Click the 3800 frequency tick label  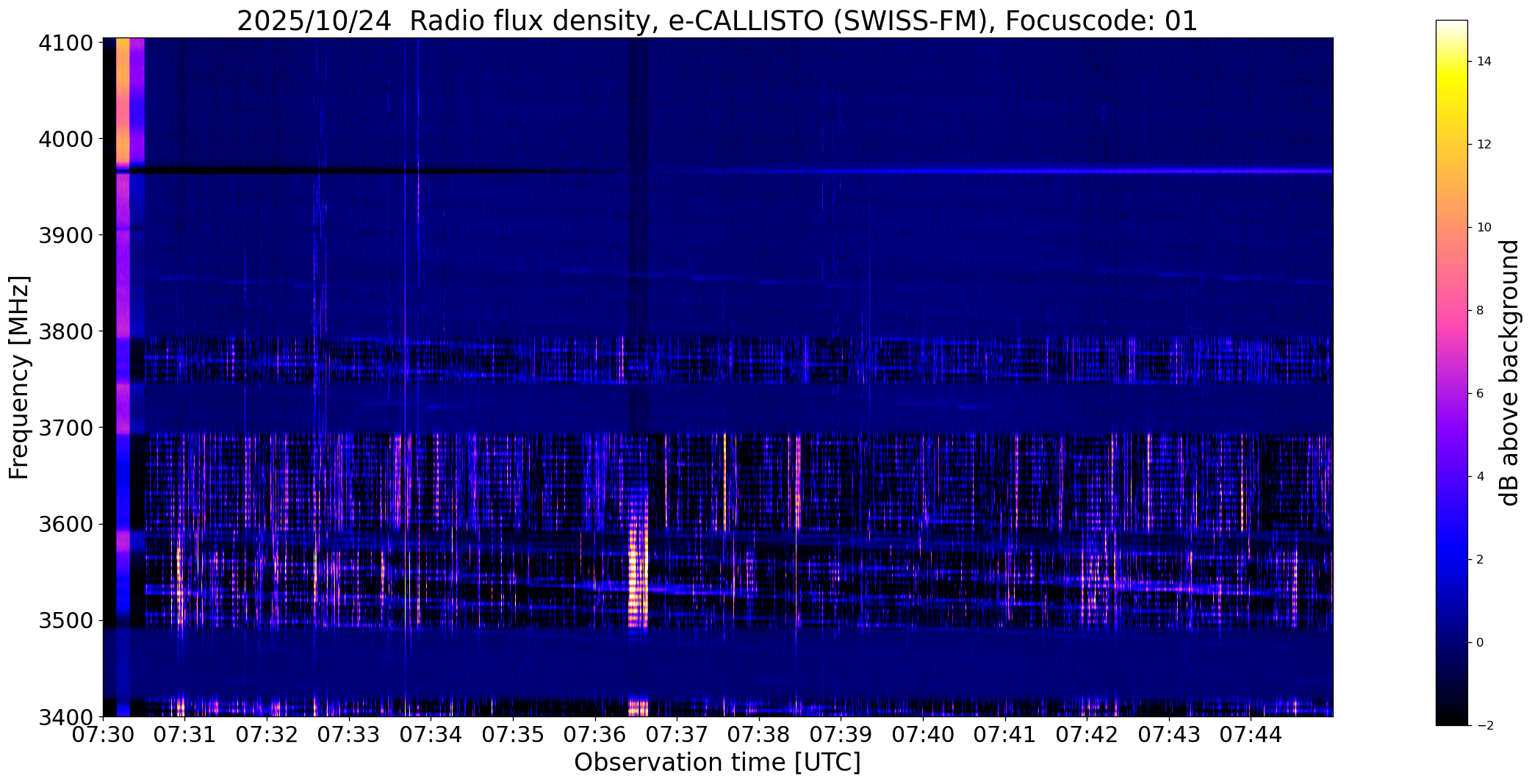tap(66, 331)
